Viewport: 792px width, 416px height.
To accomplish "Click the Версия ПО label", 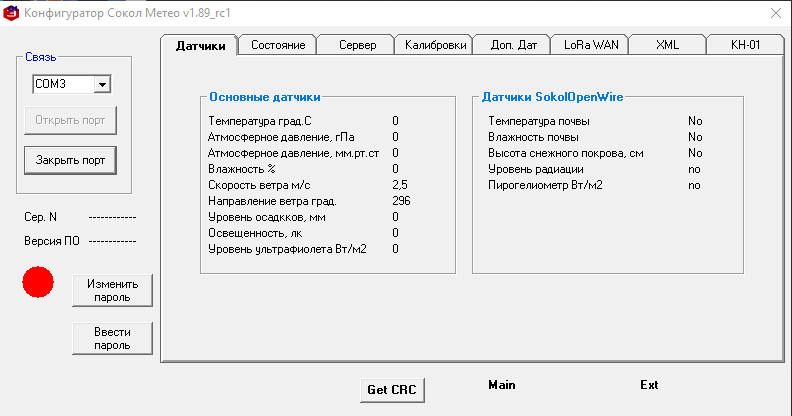I will click(52, 241).
